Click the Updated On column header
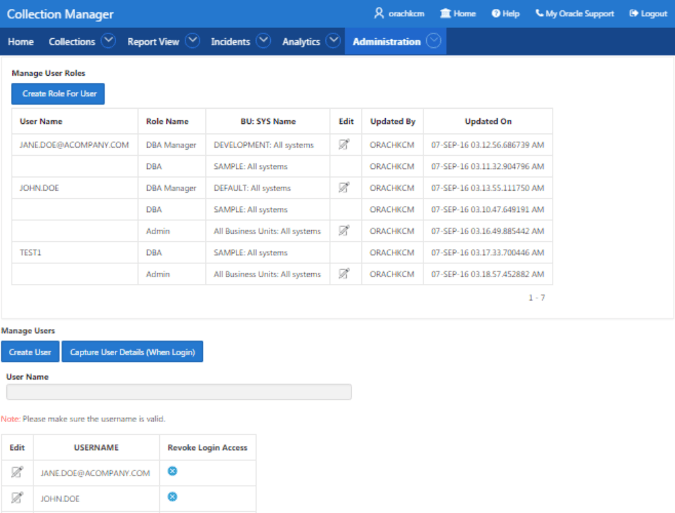The image size is (675, 513). (488, 121)
